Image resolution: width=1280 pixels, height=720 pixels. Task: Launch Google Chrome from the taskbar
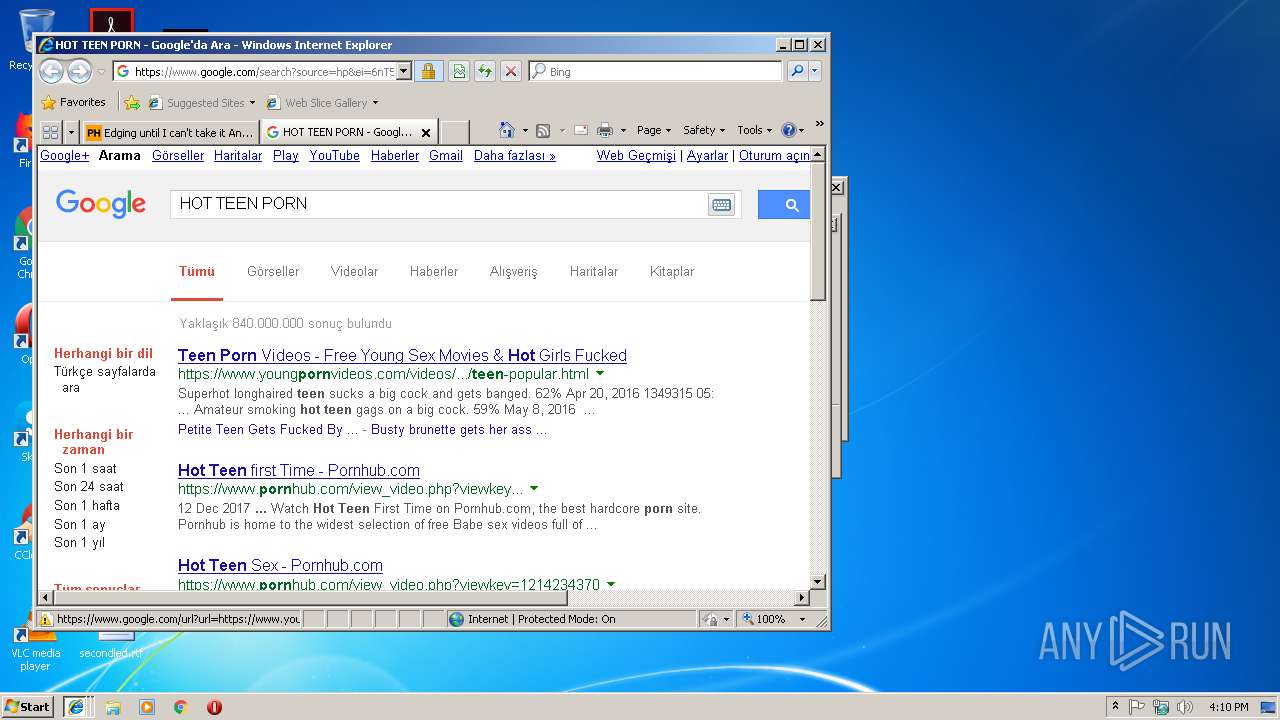click(x=180, y=707)
